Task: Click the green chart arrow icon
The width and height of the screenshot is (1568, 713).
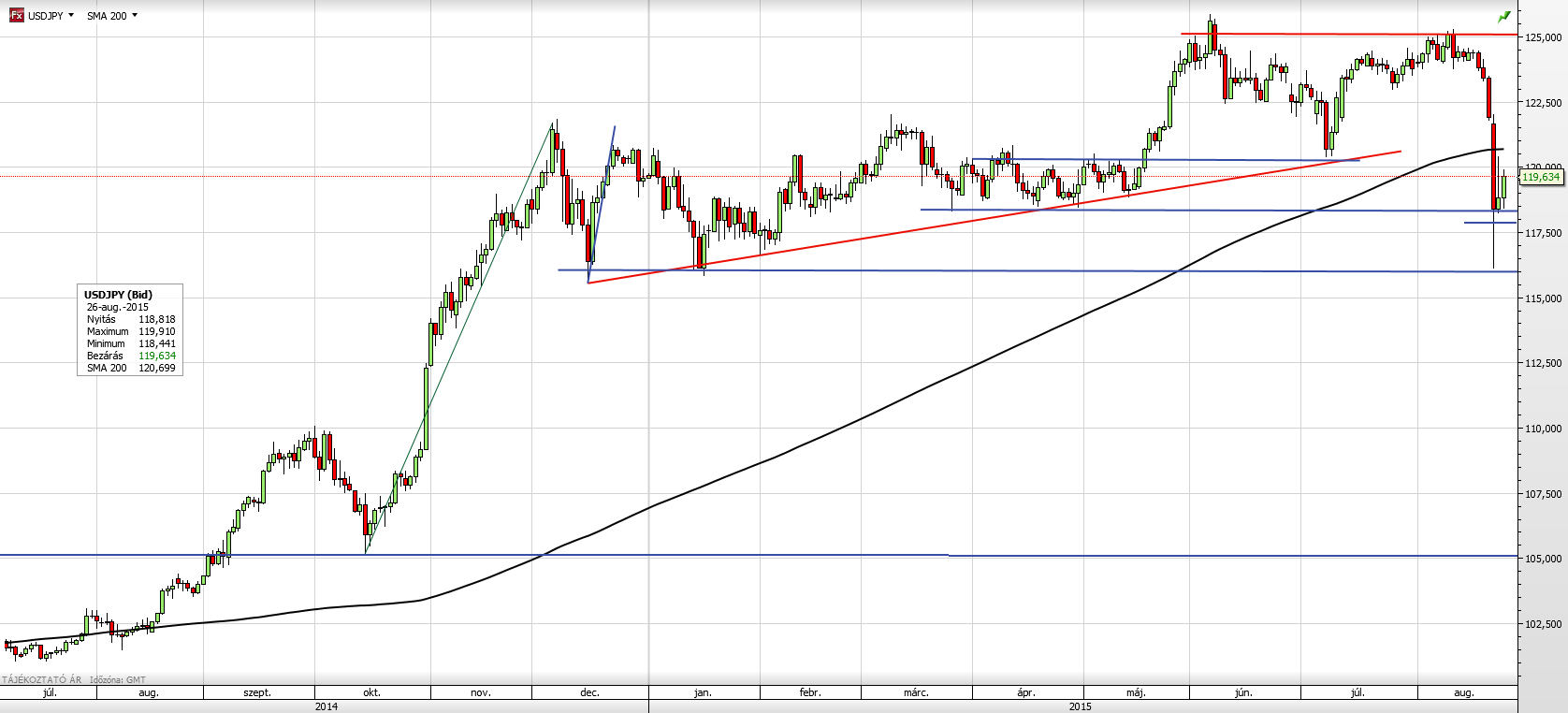Action: [1504, 17]
